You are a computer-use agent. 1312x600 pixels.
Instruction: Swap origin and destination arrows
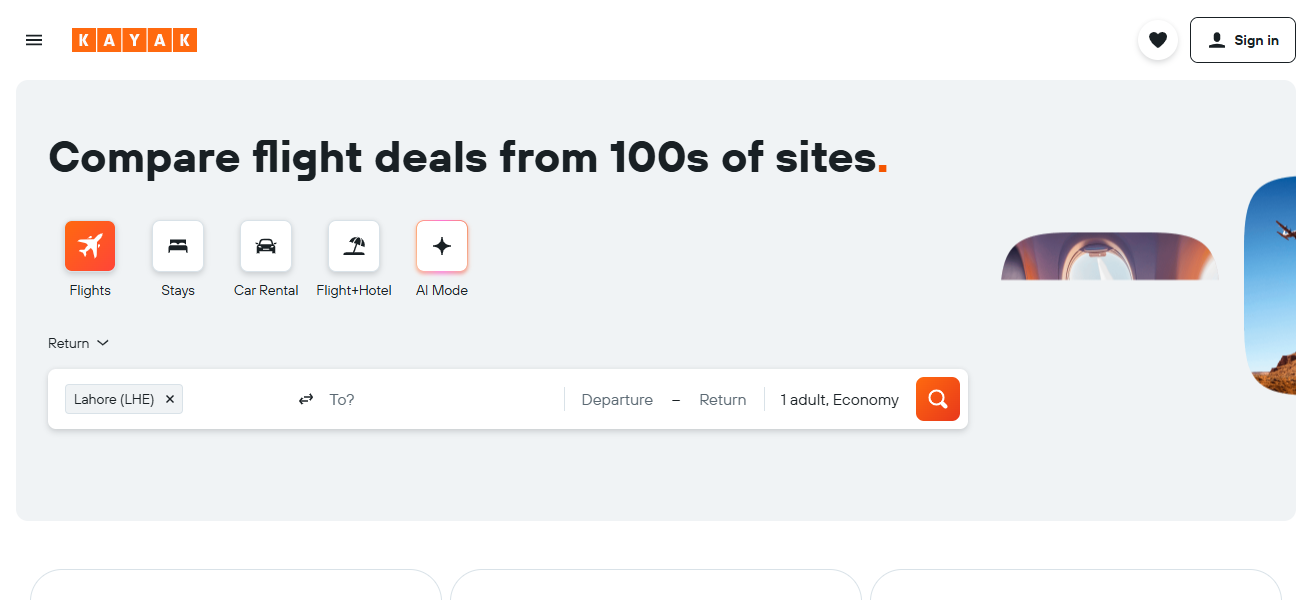306,400
